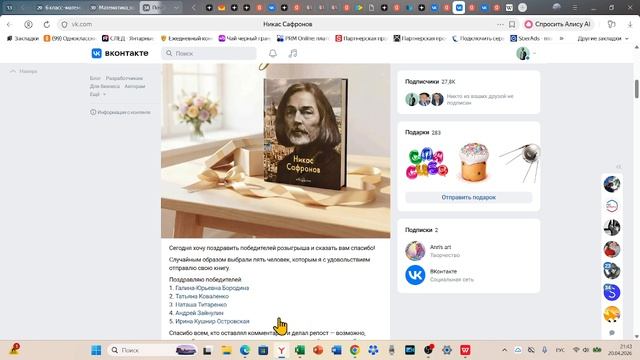Open PowerPoint from the taskbar

click(318, 350)
